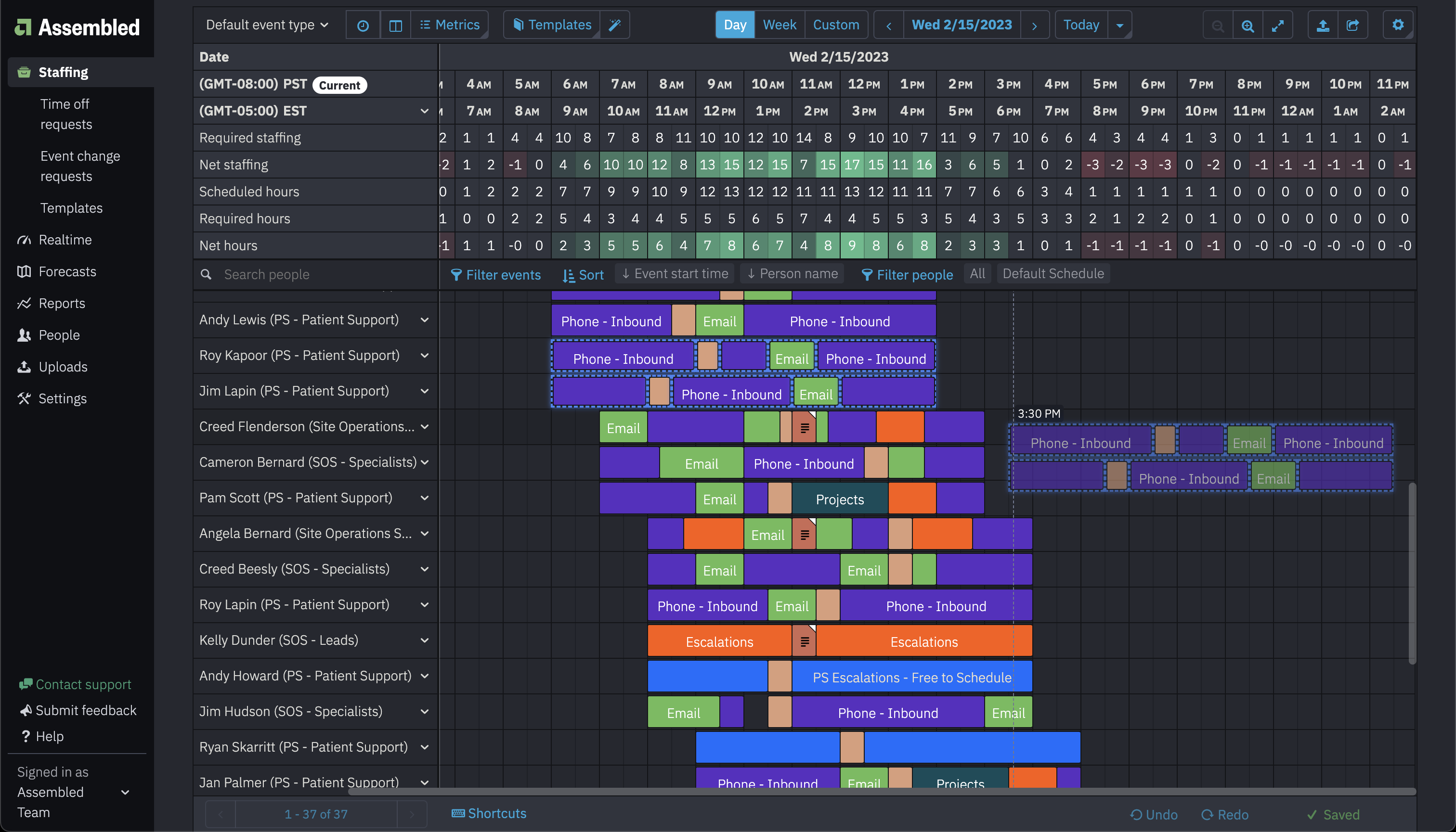Toggle the Week view button
This screenshot has width=1456, height=832.
778,24
